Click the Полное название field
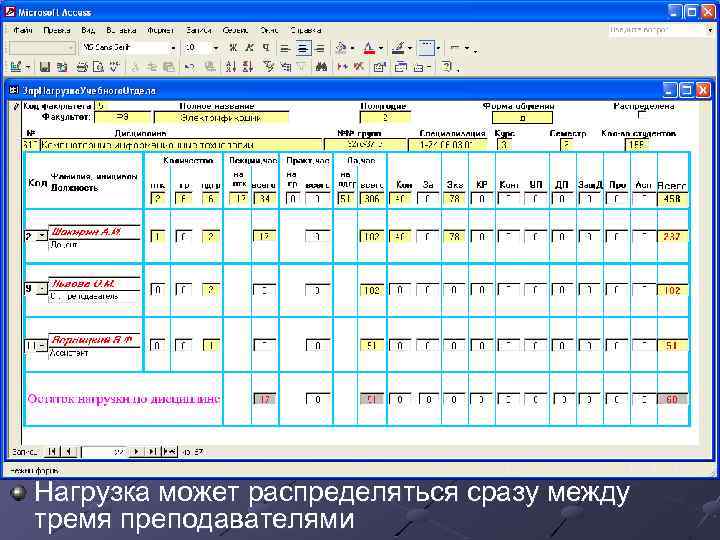The image size is (720, 540). [221, 118]
